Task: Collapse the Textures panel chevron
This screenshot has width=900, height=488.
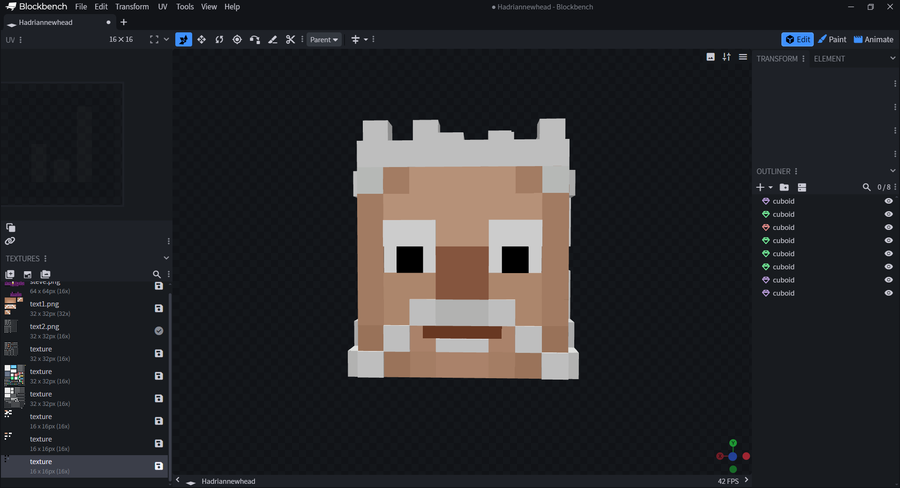Action: [166, 258]
